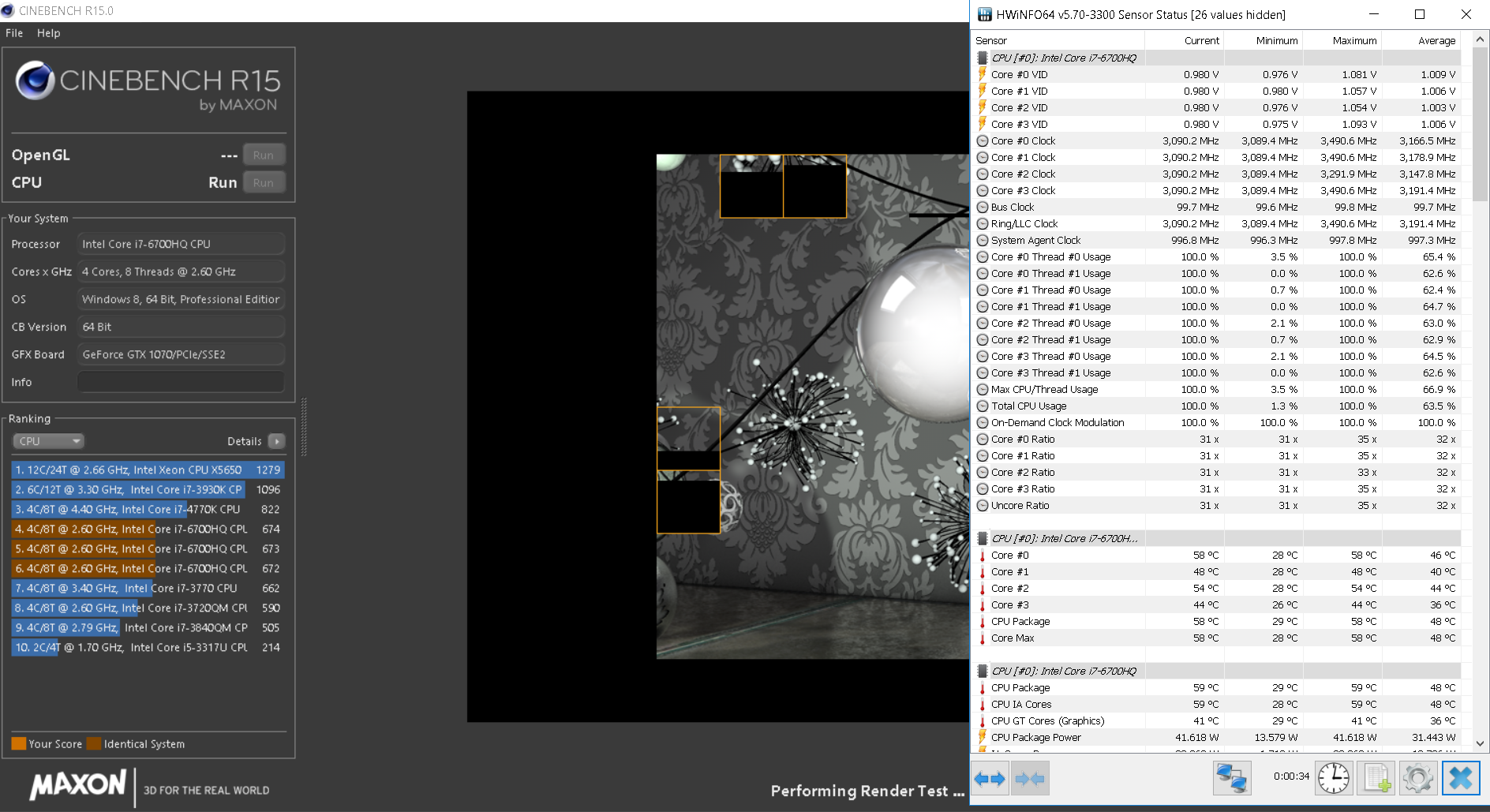
Task: Select ranking row 3 Intel Core i7-4770K
Action: click(148, 509)
